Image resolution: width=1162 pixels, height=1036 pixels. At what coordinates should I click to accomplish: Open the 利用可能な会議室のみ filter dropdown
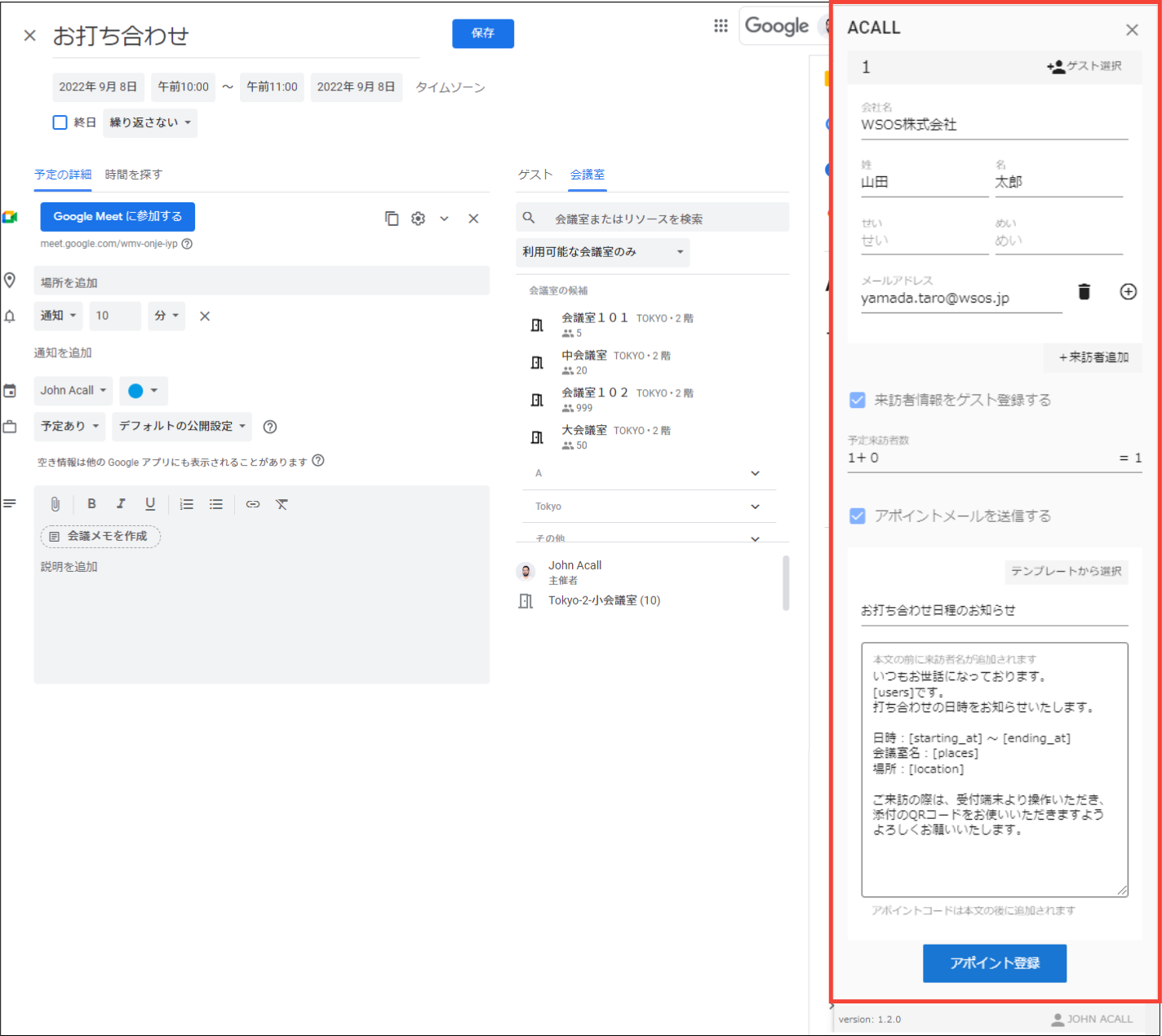pos(603,252)
